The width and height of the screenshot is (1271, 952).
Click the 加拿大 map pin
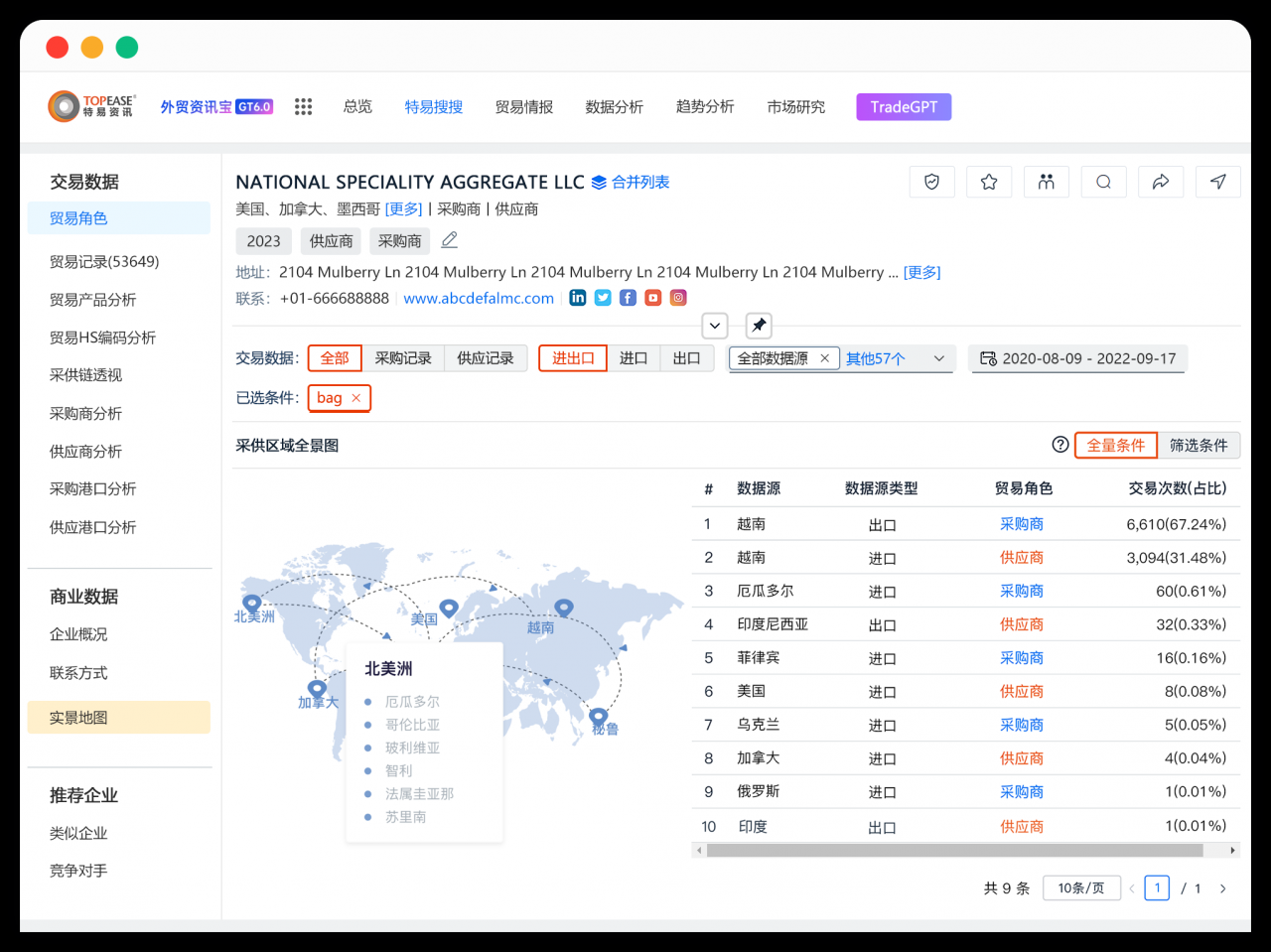(317, 688)
